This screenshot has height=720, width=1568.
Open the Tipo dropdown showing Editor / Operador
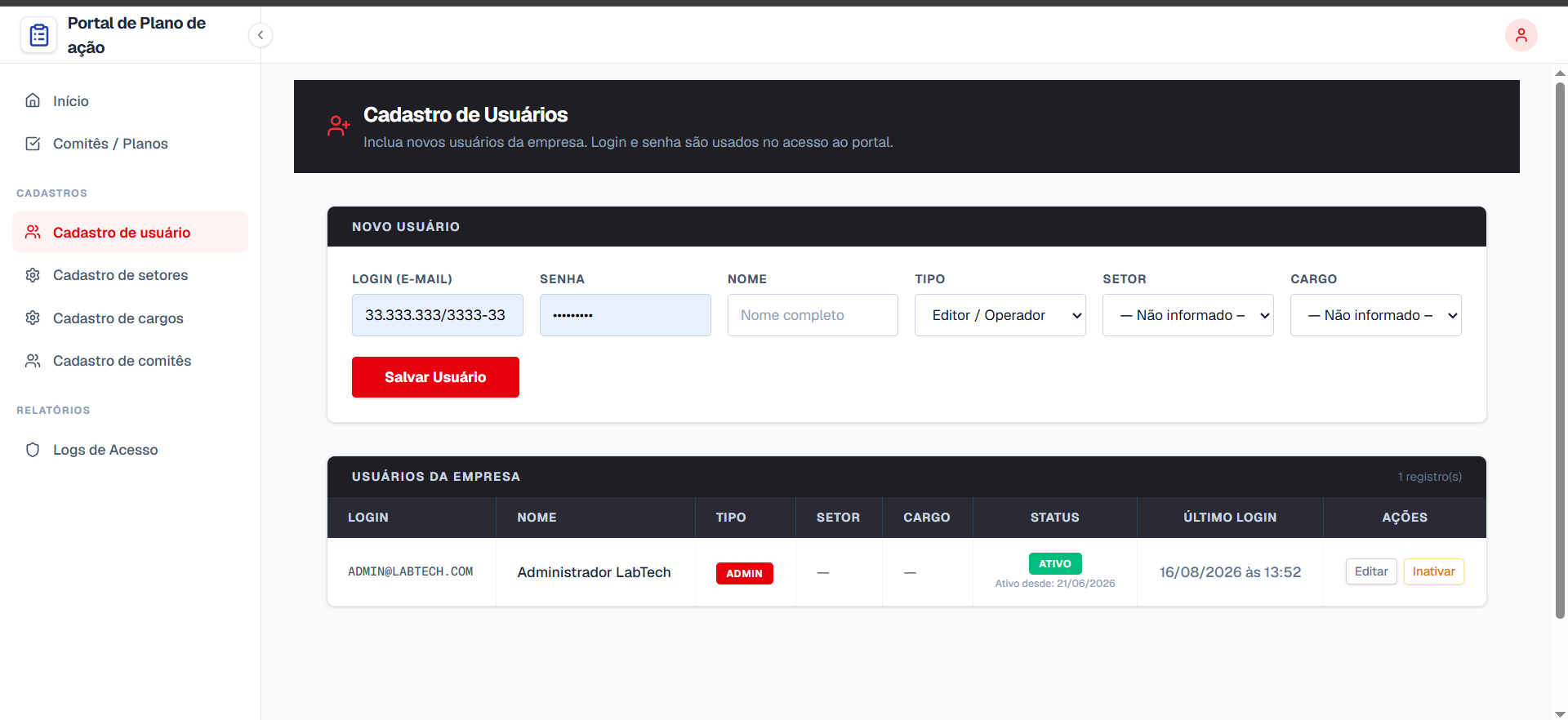point(1000,315)
